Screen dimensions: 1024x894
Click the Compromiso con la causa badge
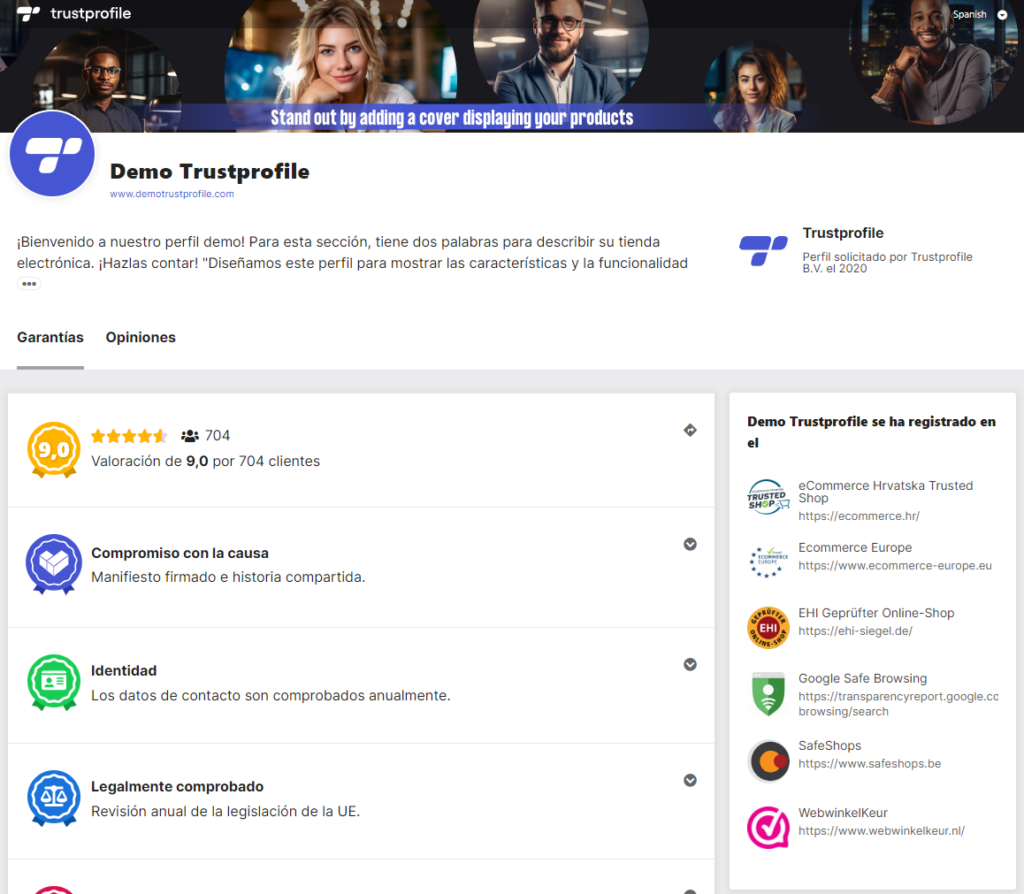click(x=54, y=564)
